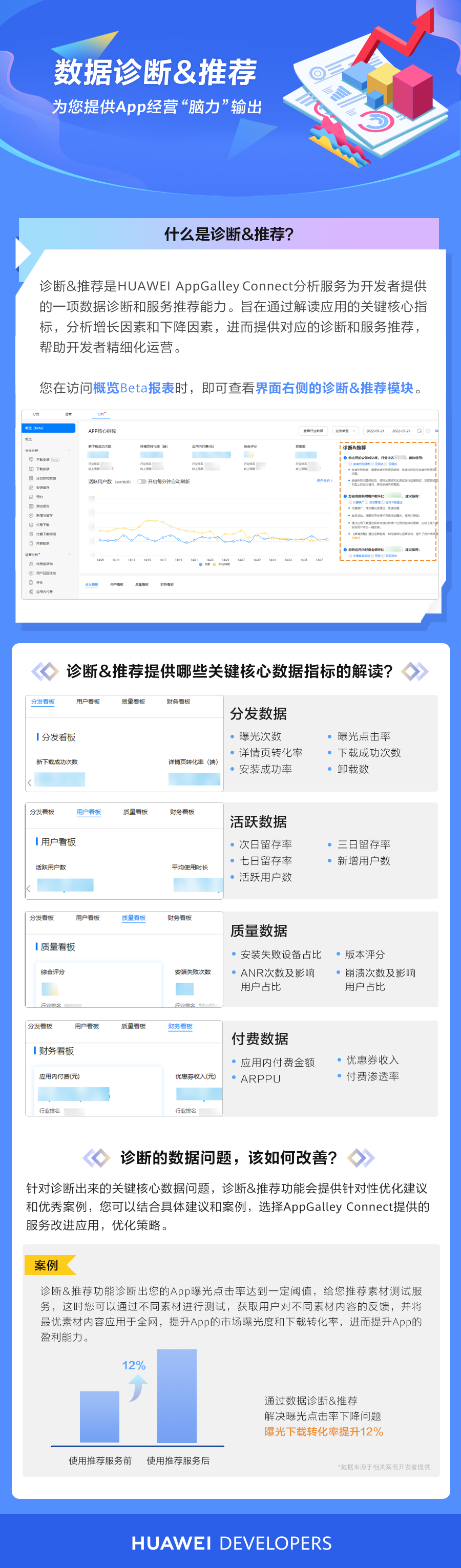Select the highlighted 概览 (beta) menu item
Viewport: 461px width, 1568px height.
[49, 428]
